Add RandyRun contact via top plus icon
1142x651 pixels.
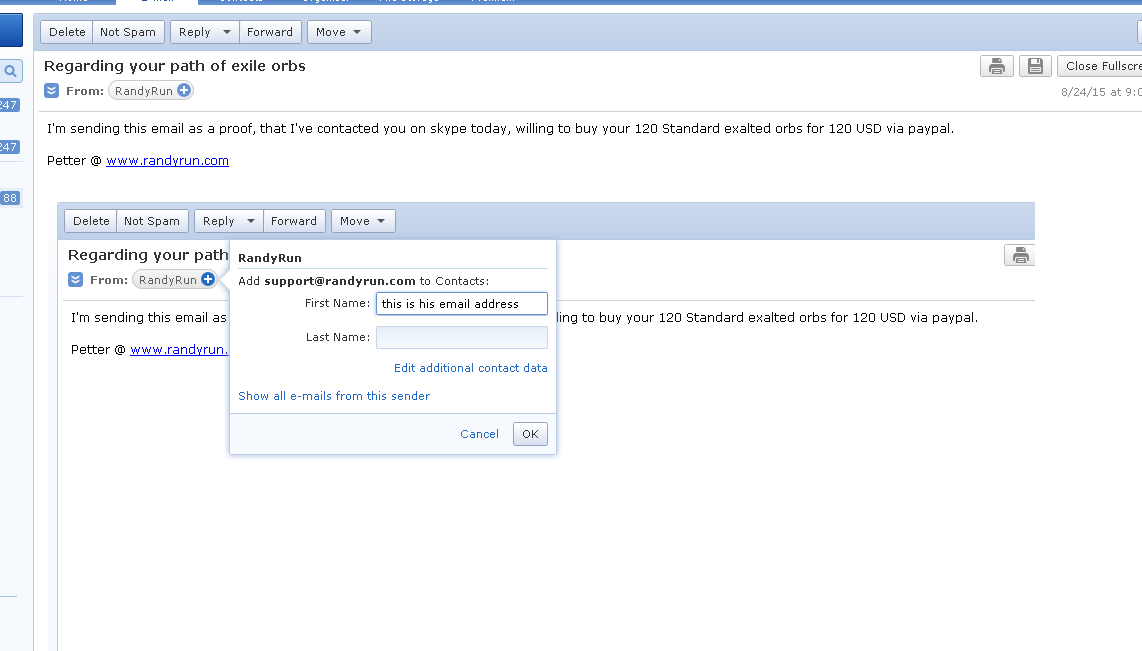pos(184,90)
